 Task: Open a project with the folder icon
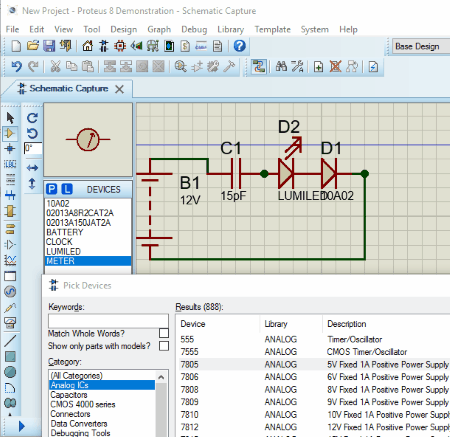33,46
